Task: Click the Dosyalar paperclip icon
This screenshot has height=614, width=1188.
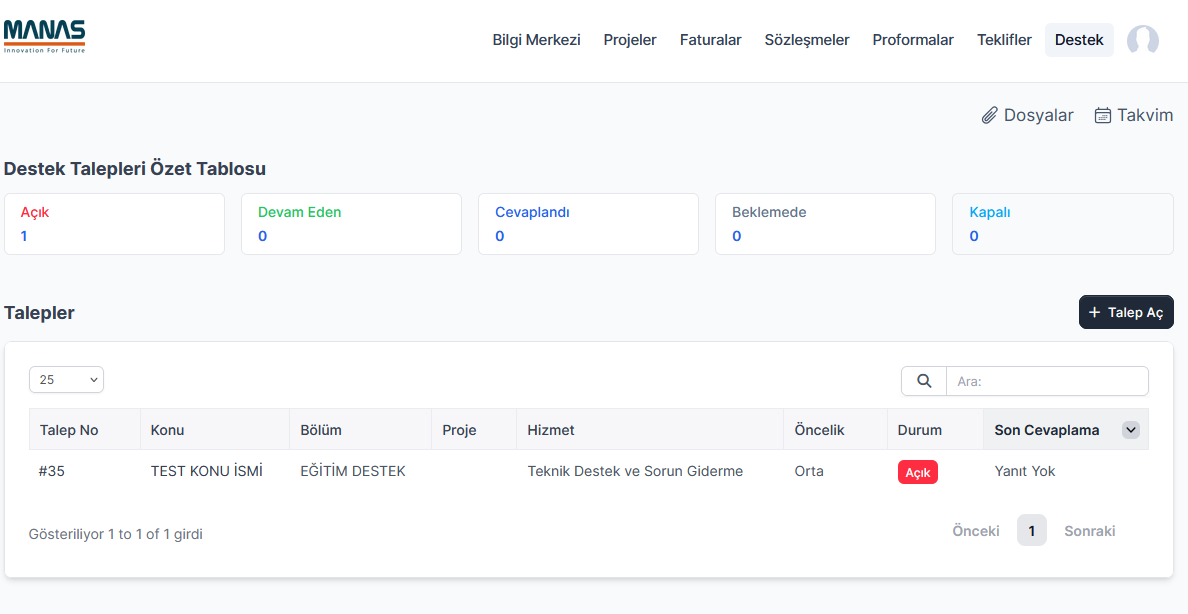Action: (x=990, y=115)
